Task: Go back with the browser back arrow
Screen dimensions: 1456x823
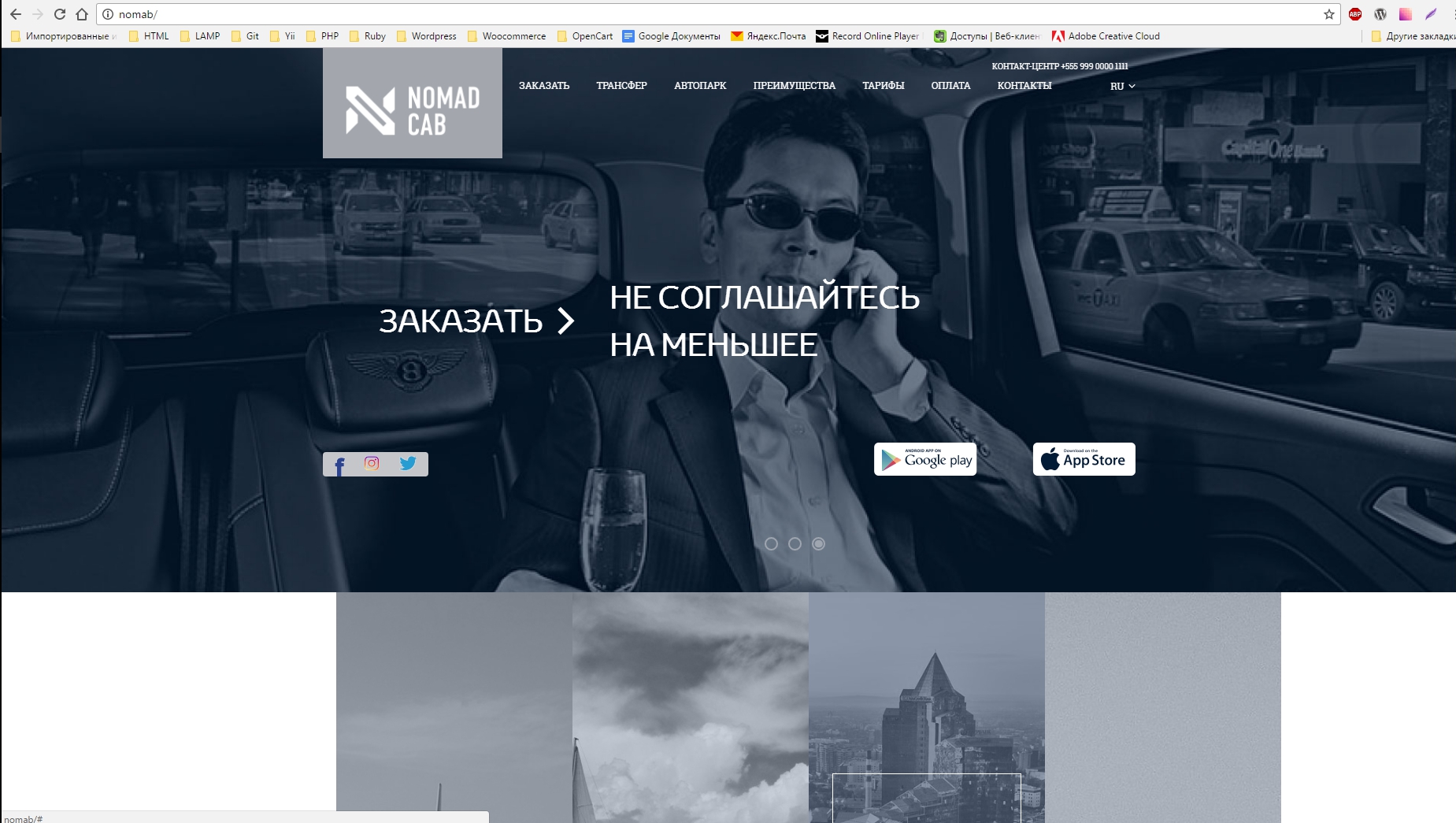Action: click(16, 14)
